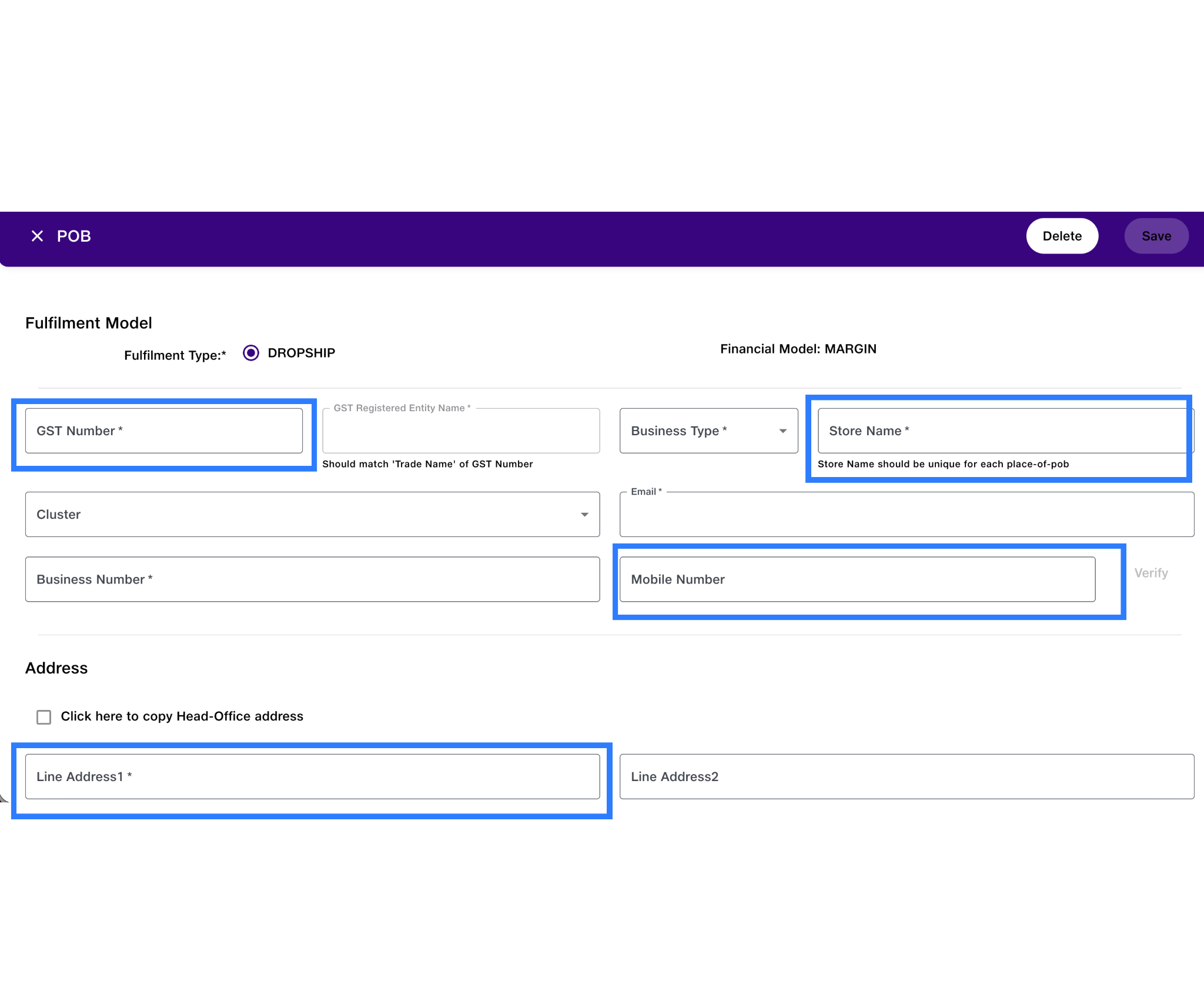Close the POB panel with X icon
The image size is (1204, 1004).
coord(37,236)
